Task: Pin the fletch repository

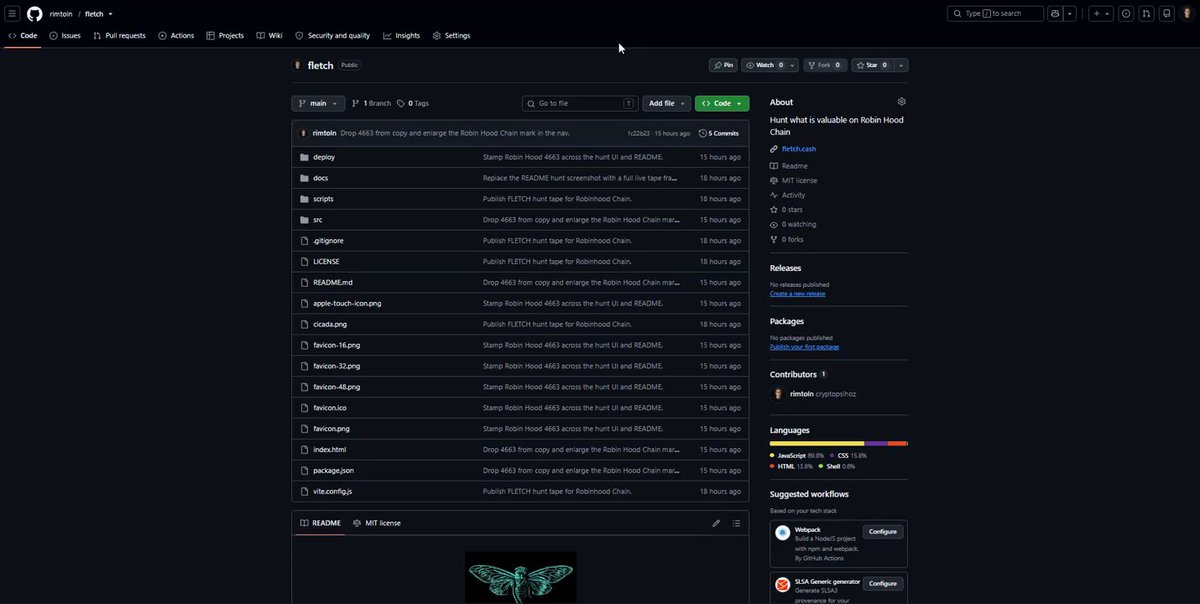Action: [x=723, y=65]
